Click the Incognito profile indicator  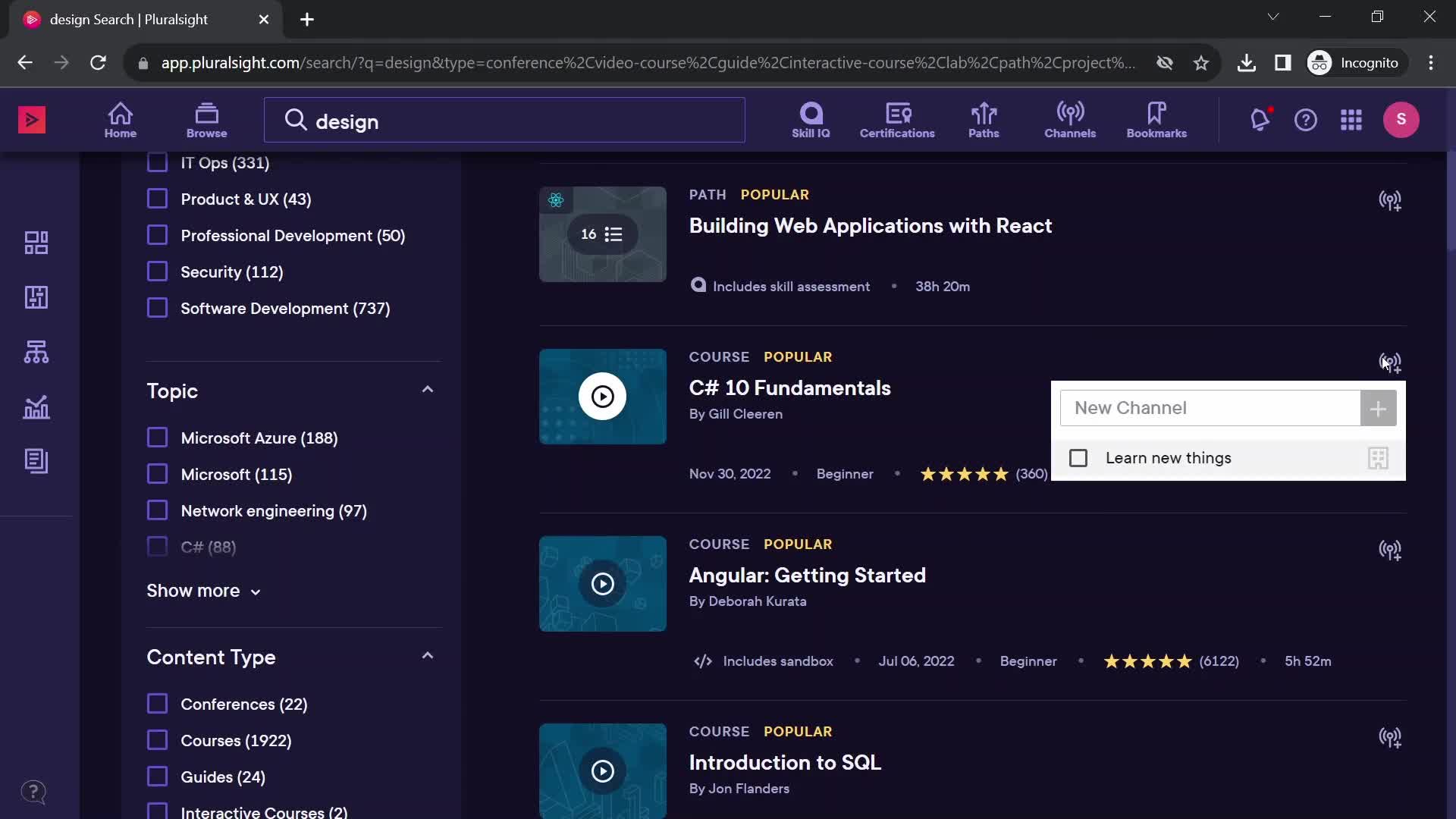(x=1356, y=63)
